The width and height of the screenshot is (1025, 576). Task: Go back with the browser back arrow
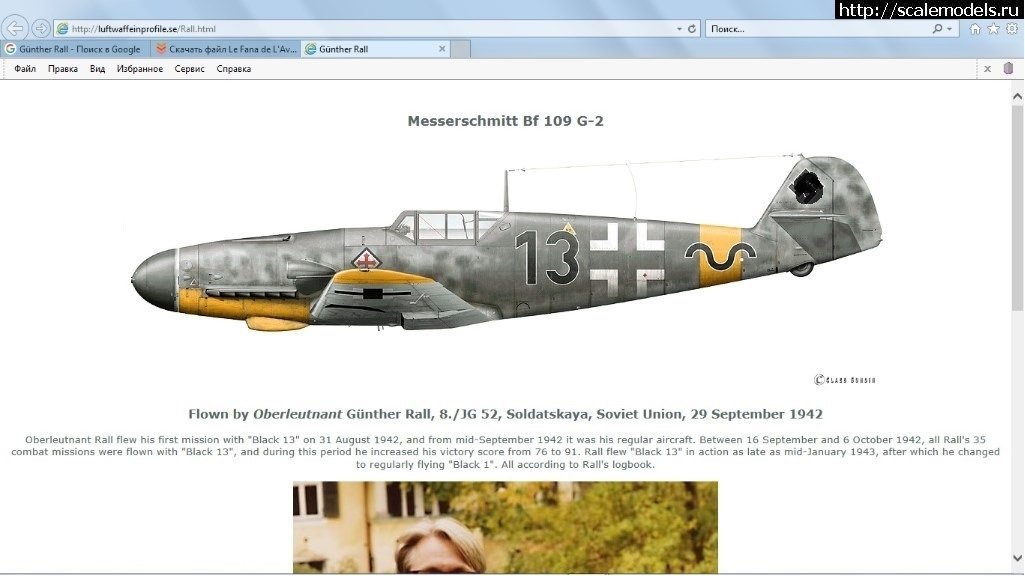(15, 29)
